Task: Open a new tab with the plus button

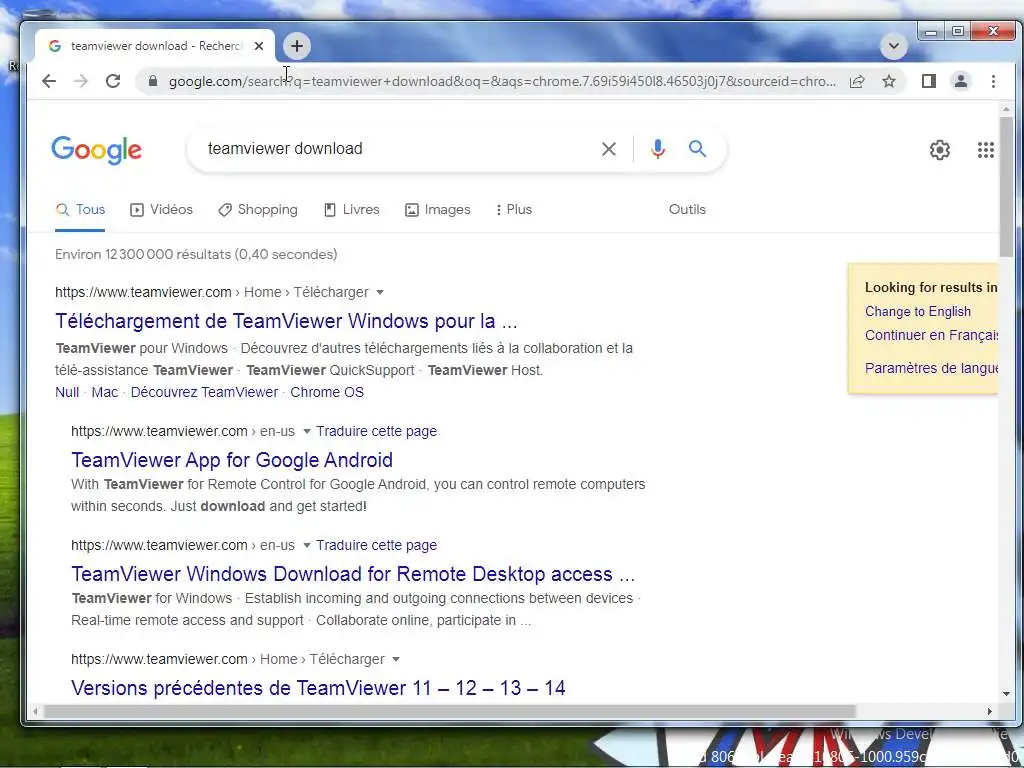Action: coord(297,46)
